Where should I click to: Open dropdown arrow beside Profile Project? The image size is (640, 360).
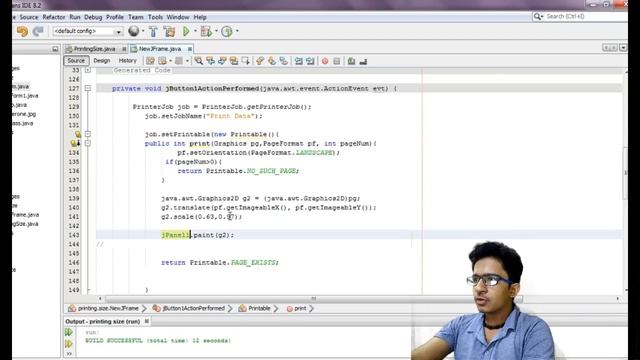(237, 31)
